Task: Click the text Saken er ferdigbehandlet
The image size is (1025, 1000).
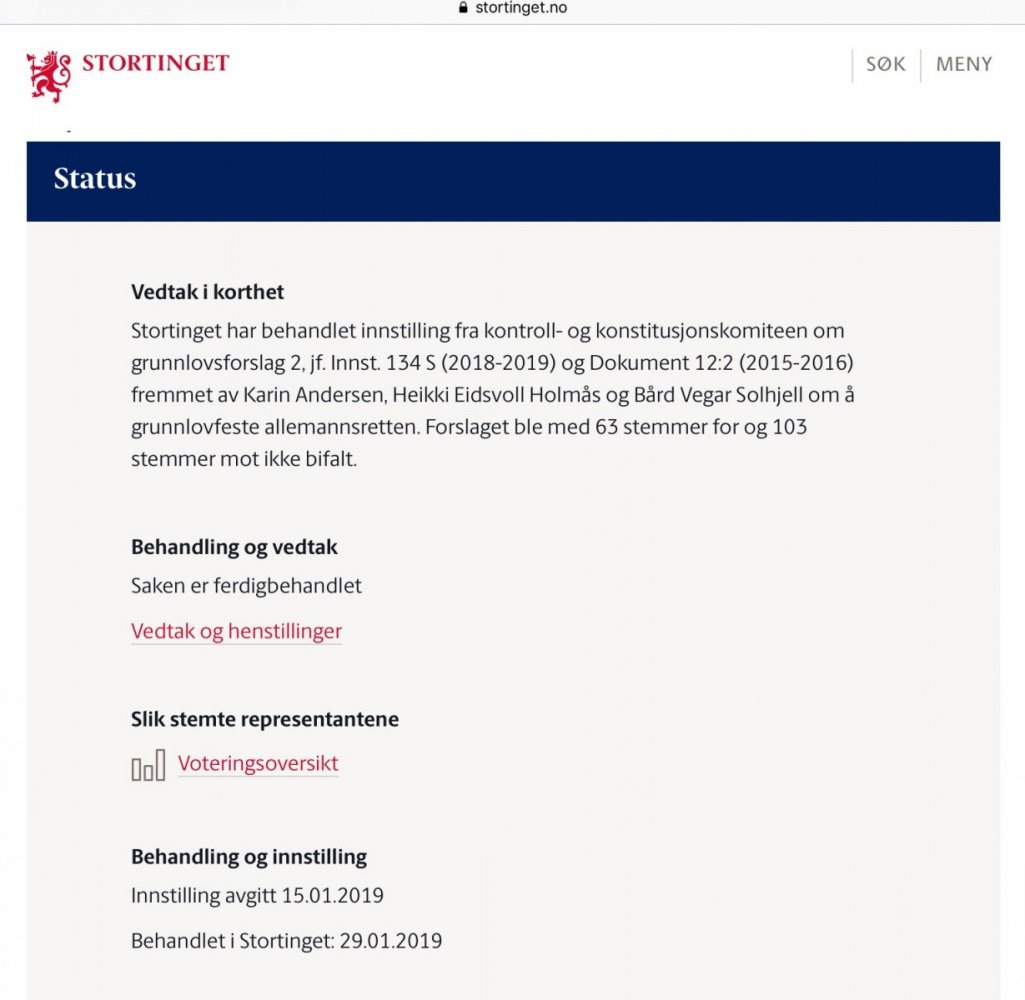Action: coord(246,586)
